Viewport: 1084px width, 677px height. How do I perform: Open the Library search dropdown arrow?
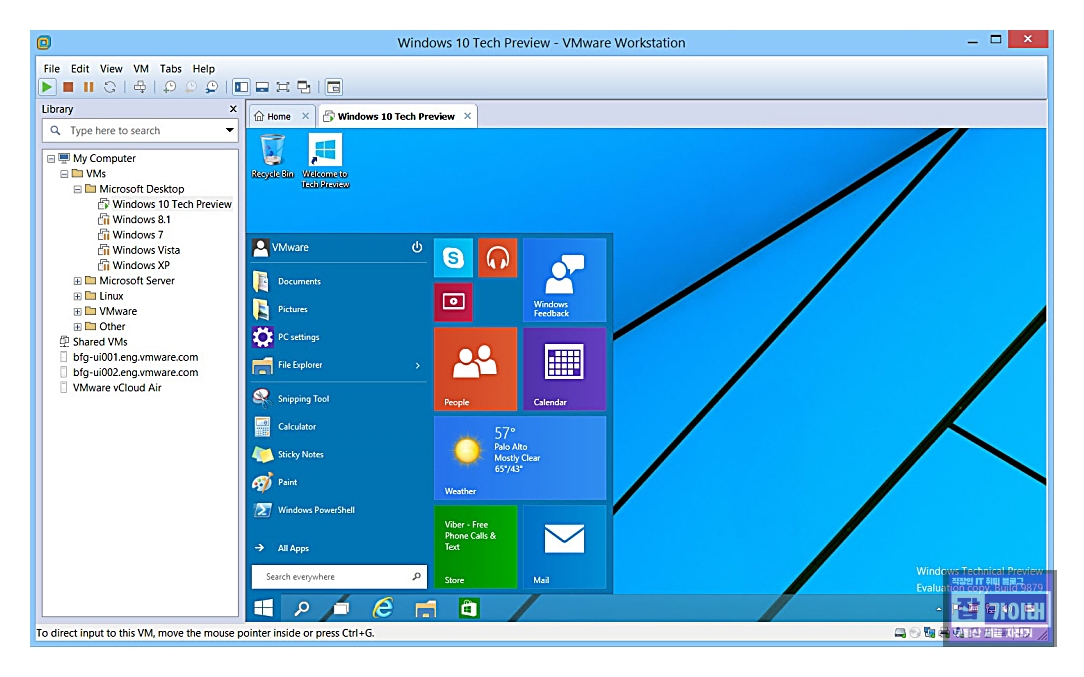tap(230, 130)
